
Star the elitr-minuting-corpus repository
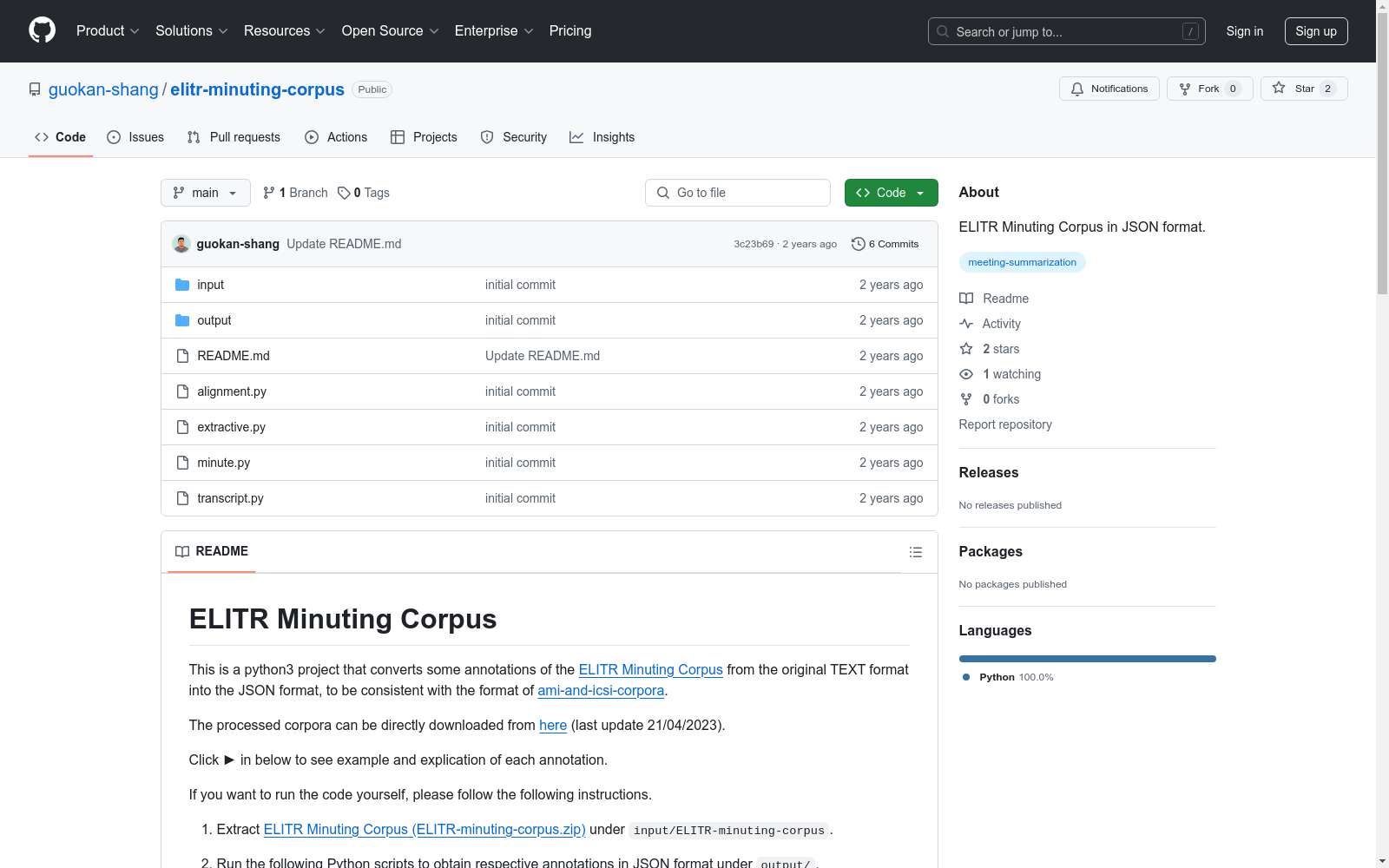1304,89
